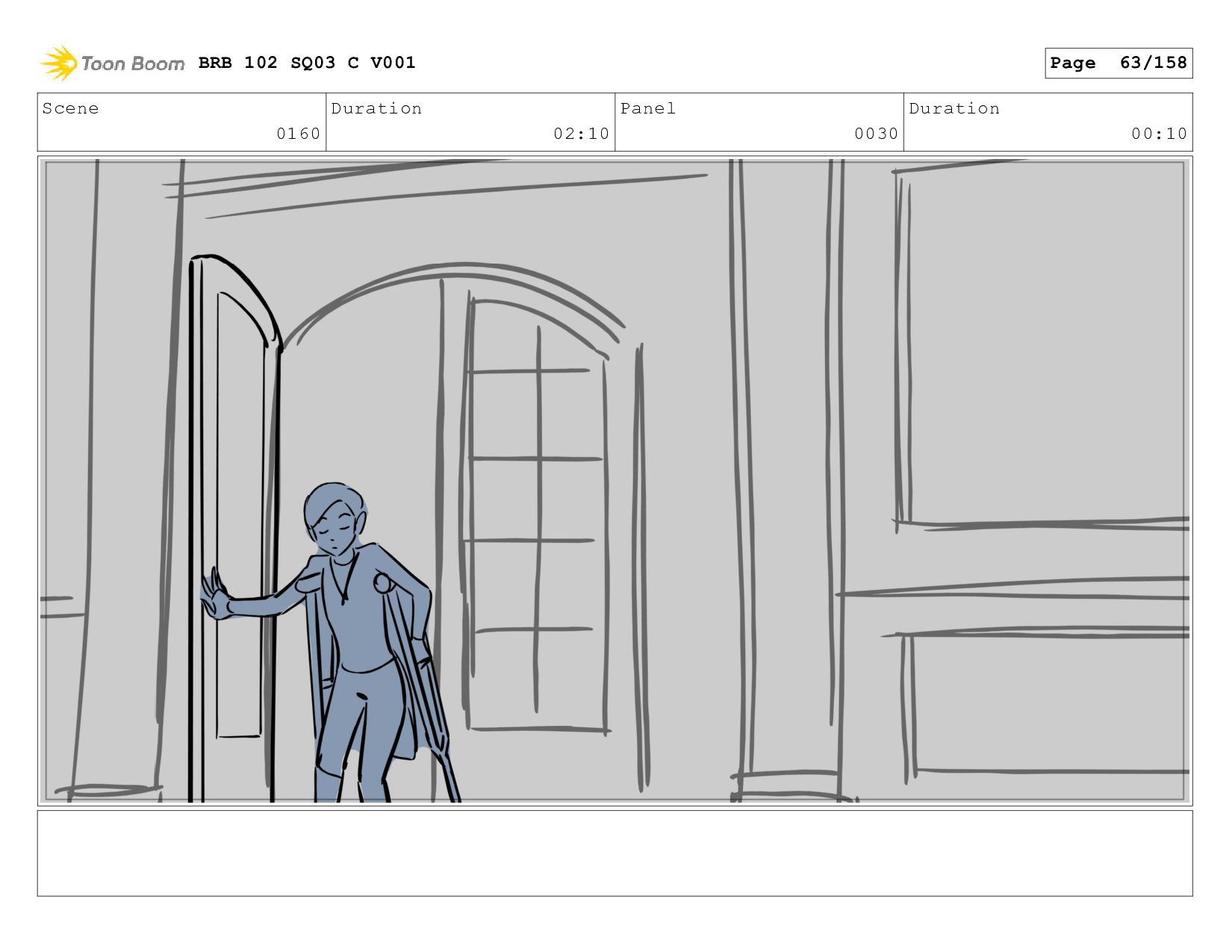Click the 'Scene' label in header table
This screenshot has width=1232, height=952.
click(x=70, y=108)
